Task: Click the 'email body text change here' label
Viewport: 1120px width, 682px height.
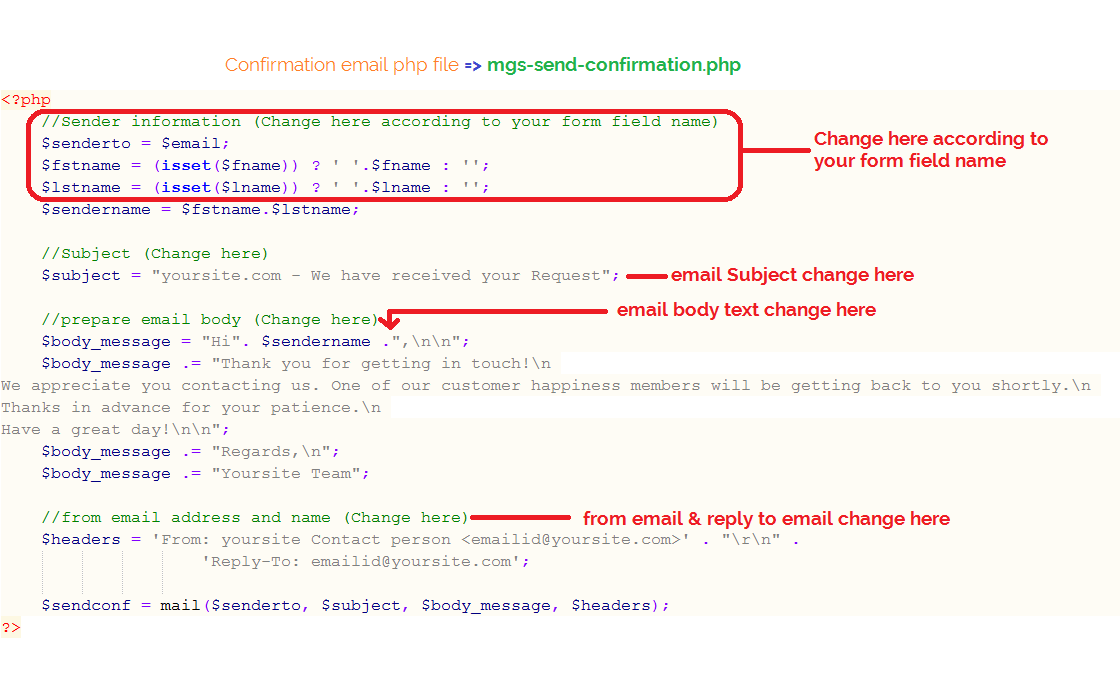Action: [747, 309]
